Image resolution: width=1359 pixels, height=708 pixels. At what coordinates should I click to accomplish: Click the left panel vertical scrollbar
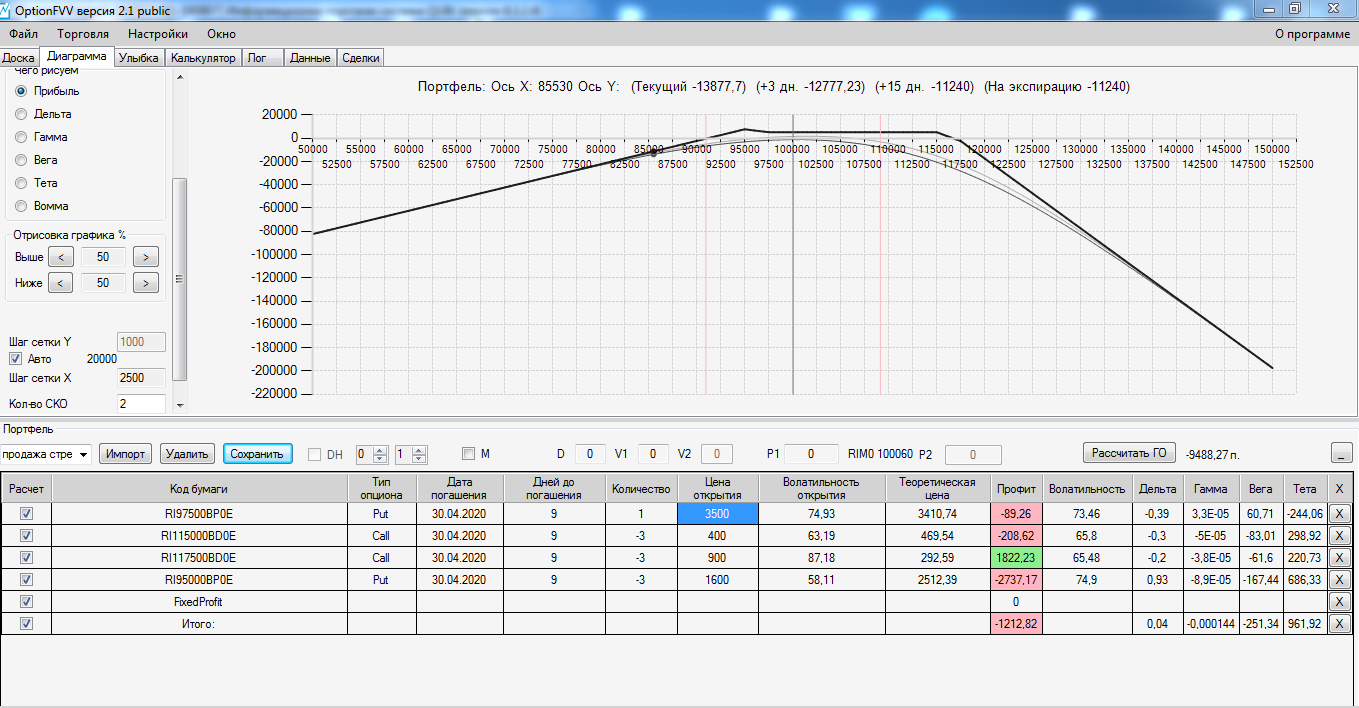click(x=180, y=240)
